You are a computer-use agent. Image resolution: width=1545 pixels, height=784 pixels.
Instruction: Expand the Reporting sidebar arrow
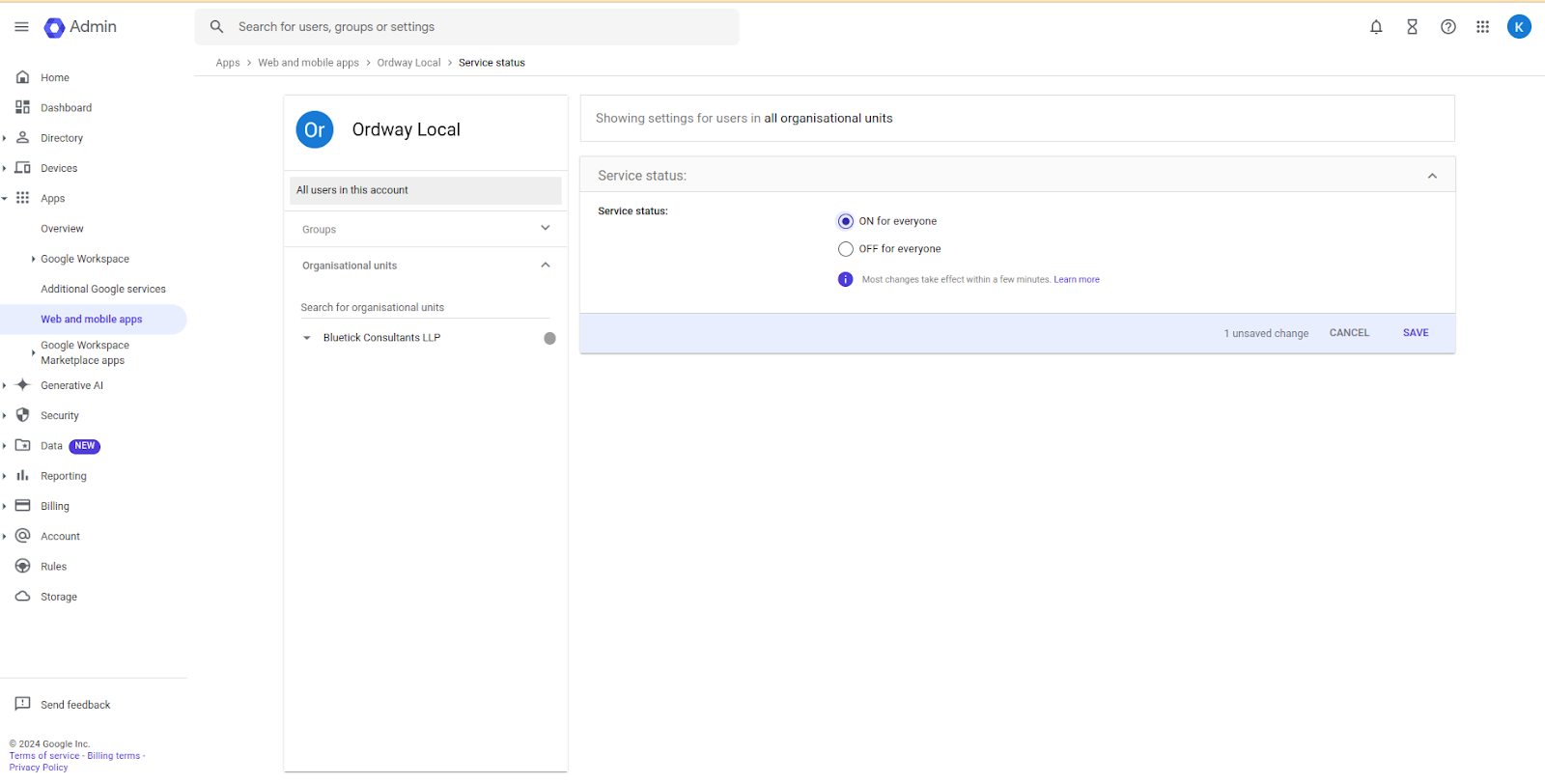click(4, 476)
